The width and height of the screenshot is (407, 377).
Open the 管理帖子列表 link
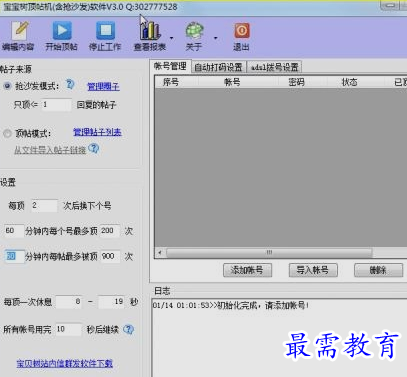point(97,132)
